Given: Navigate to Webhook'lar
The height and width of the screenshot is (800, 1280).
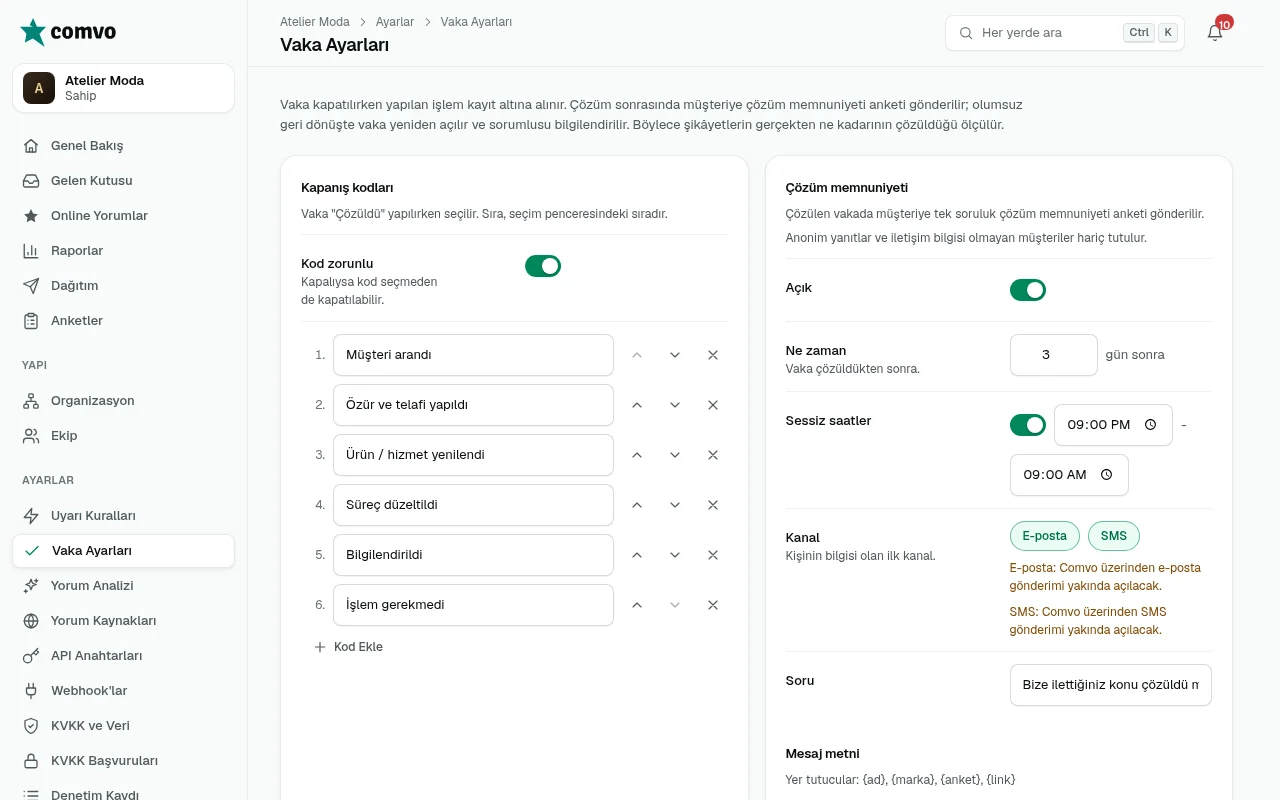Looking at the screenshot, I should click(123, 691).
